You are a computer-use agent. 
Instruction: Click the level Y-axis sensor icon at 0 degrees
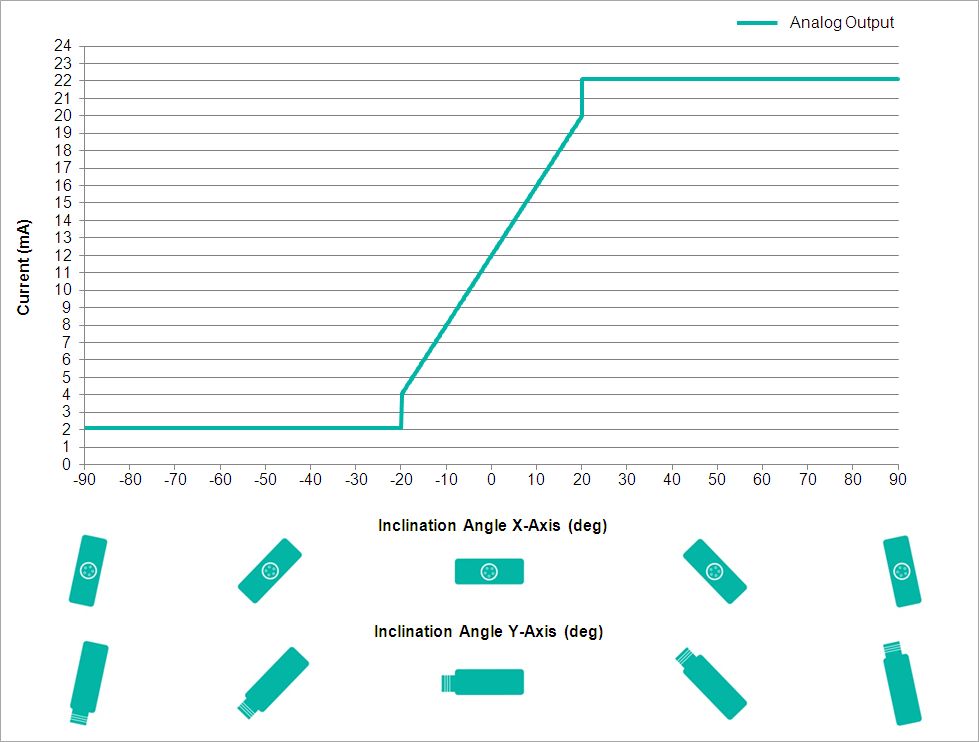point(483,682)
